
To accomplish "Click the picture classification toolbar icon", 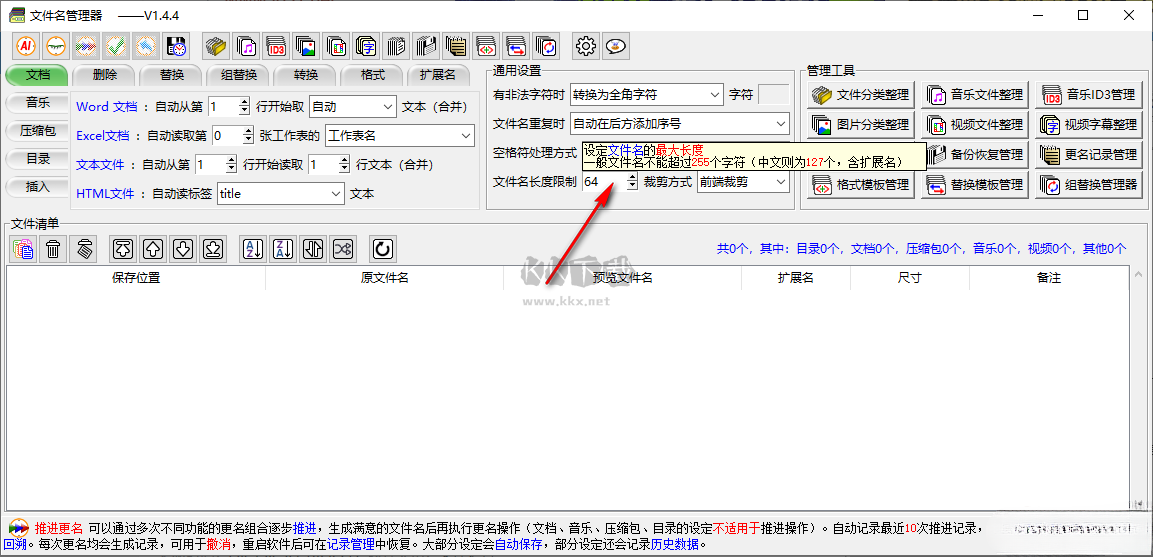I will (x=306, y=46).
